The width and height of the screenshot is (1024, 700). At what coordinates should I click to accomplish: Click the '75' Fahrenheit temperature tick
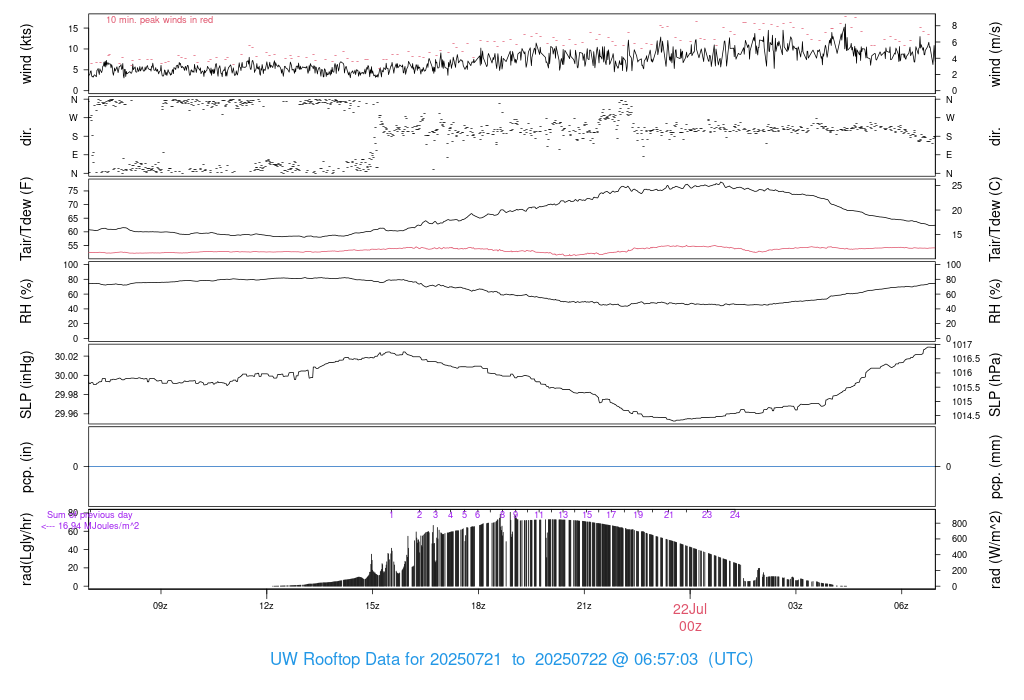tap(73, 191)
